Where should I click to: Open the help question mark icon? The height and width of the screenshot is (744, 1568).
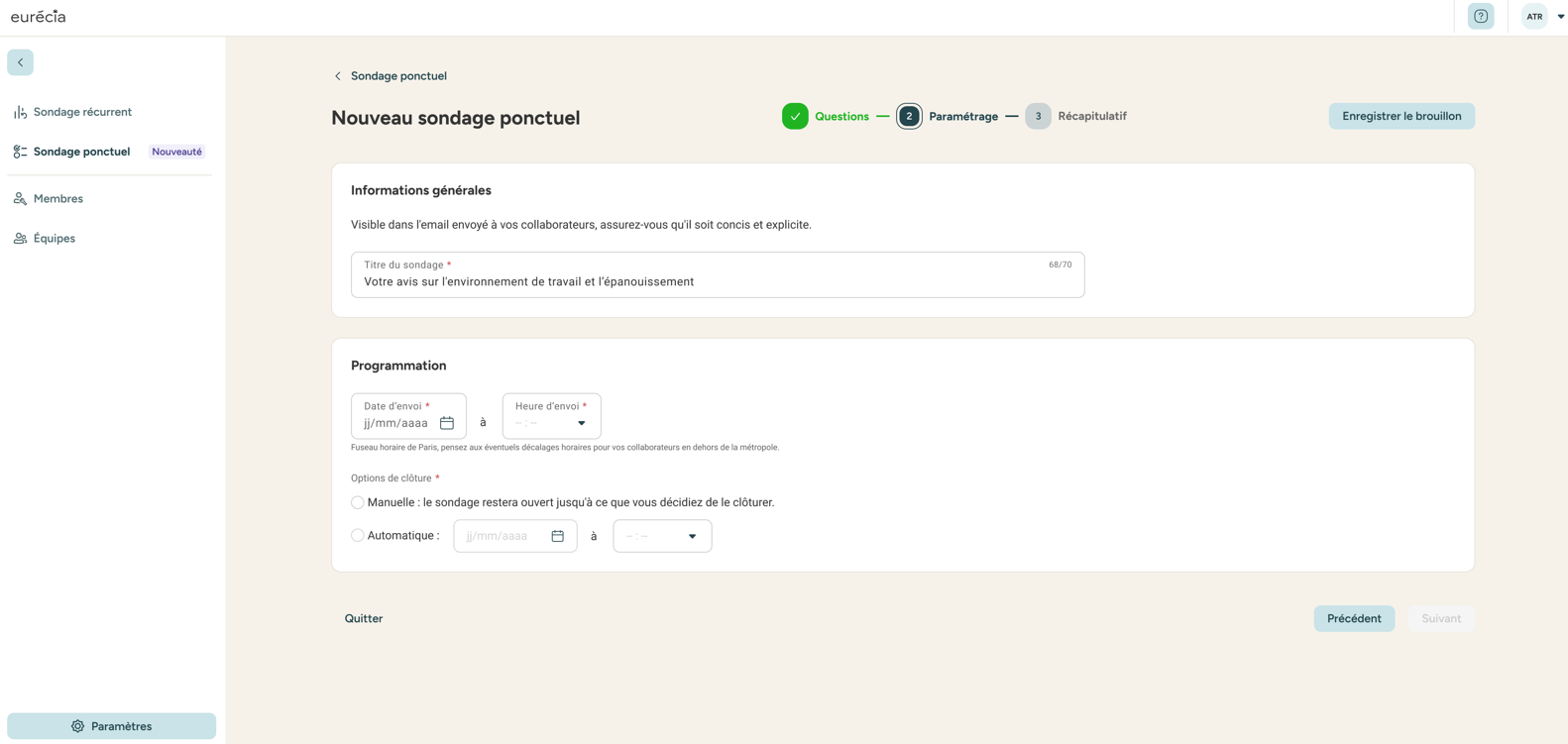[x=1481, y=16]
